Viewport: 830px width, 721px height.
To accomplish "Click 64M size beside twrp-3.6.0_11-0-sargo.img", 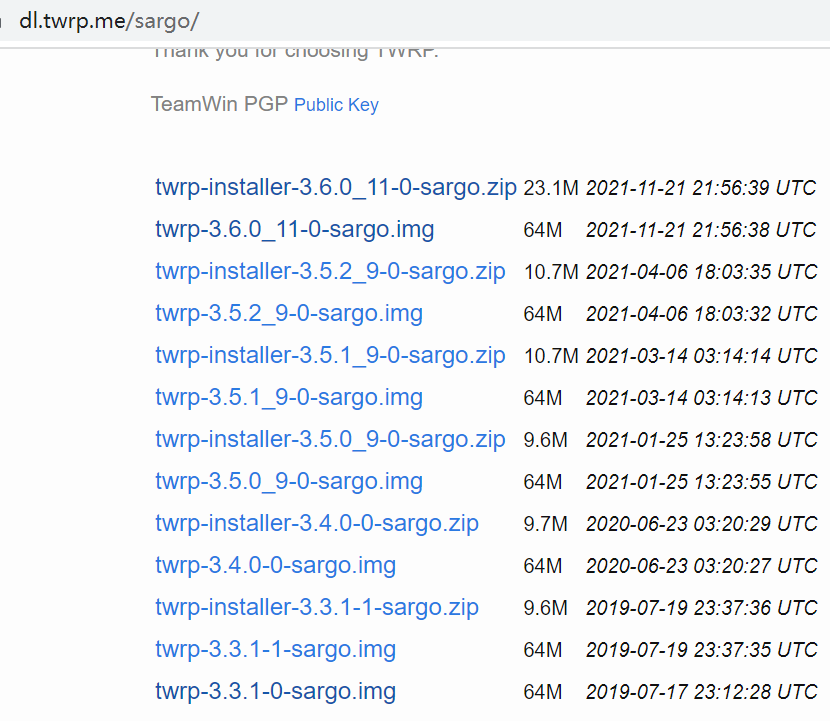I will coord(543,230).
